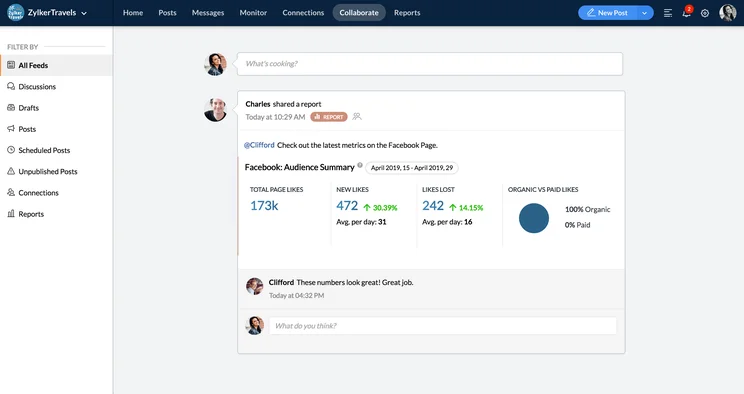
Task: Click the shared-with people icon next to REPORT
Action: 357,116
